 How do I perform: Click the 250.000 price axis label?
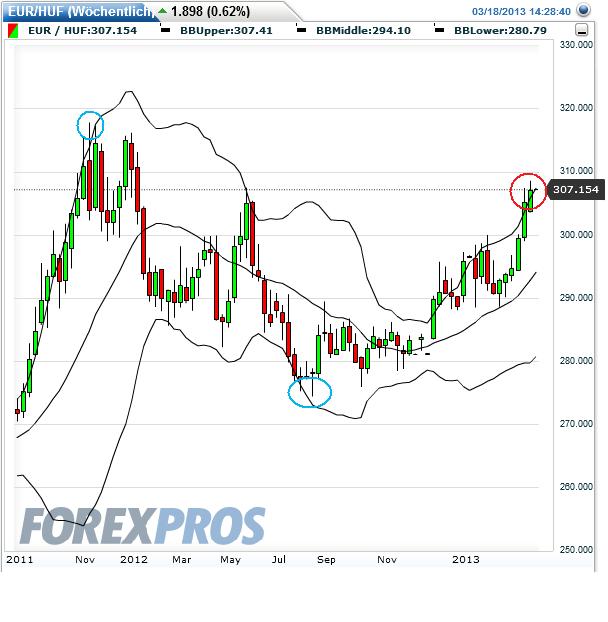[x=576, y=549]
